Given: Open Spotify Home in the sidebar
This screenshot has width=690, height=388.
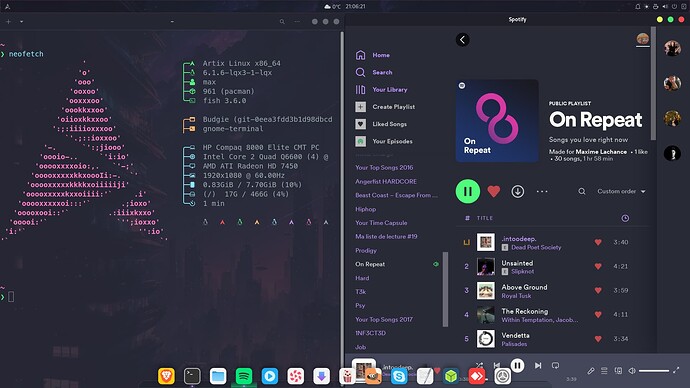Looking at the screenshot, I should (x=372, y=55).
